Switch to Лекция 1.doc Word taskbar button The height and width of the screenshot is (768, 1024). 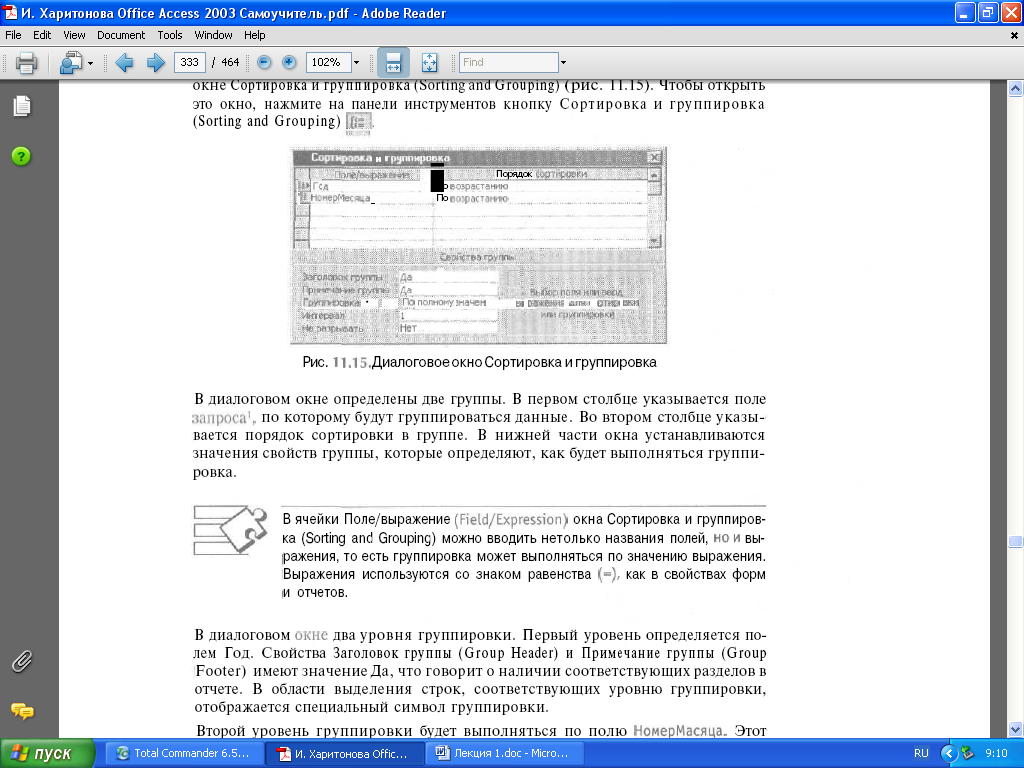(x=505, y=754)
